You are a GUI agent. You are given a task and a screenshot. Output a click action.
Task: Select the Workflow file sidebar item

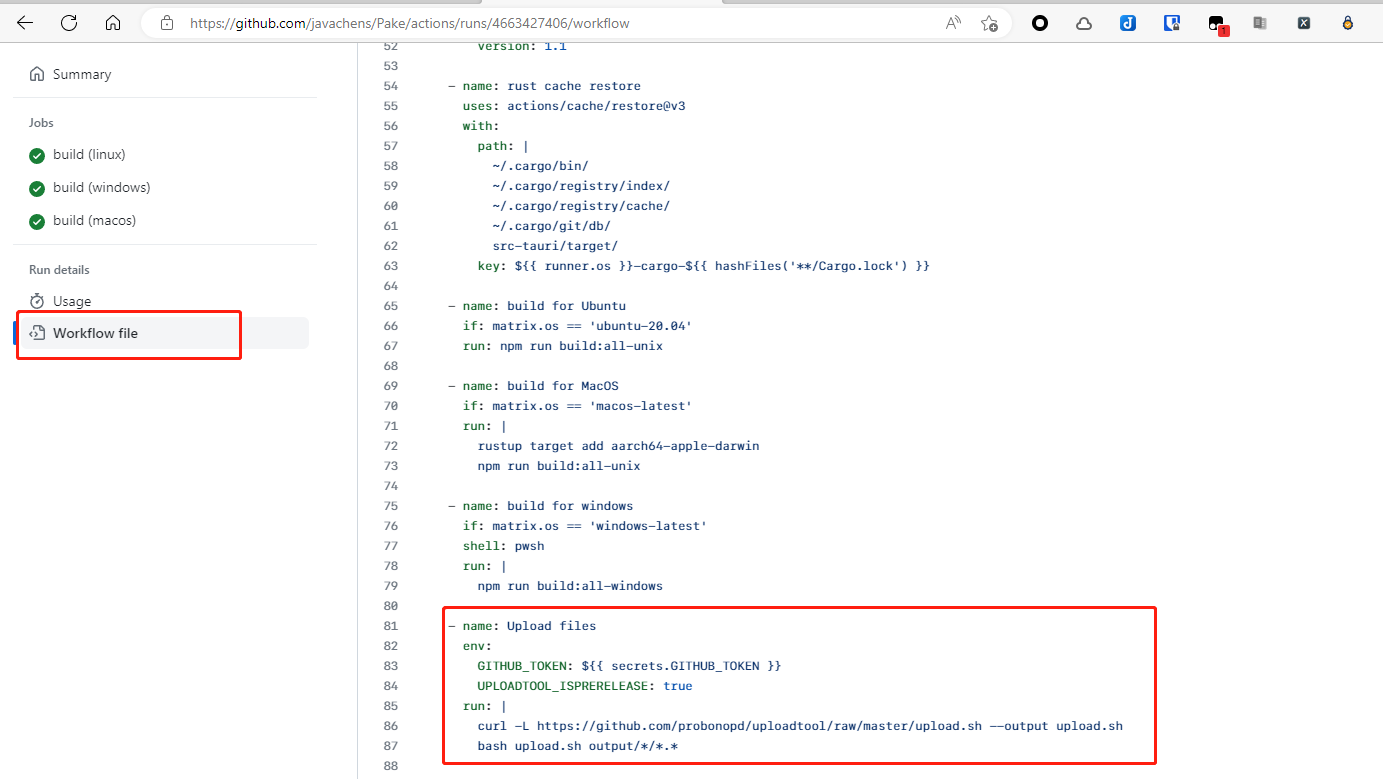pos(161,333)
